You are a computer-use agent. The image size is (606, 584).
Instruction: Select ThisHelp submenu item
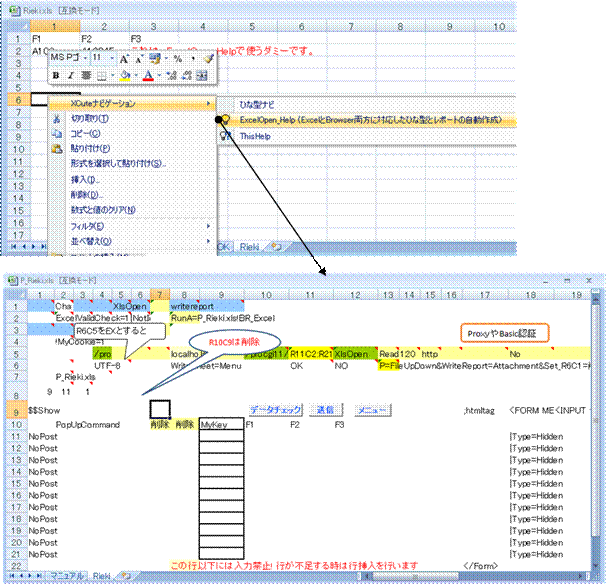(366, 136)
